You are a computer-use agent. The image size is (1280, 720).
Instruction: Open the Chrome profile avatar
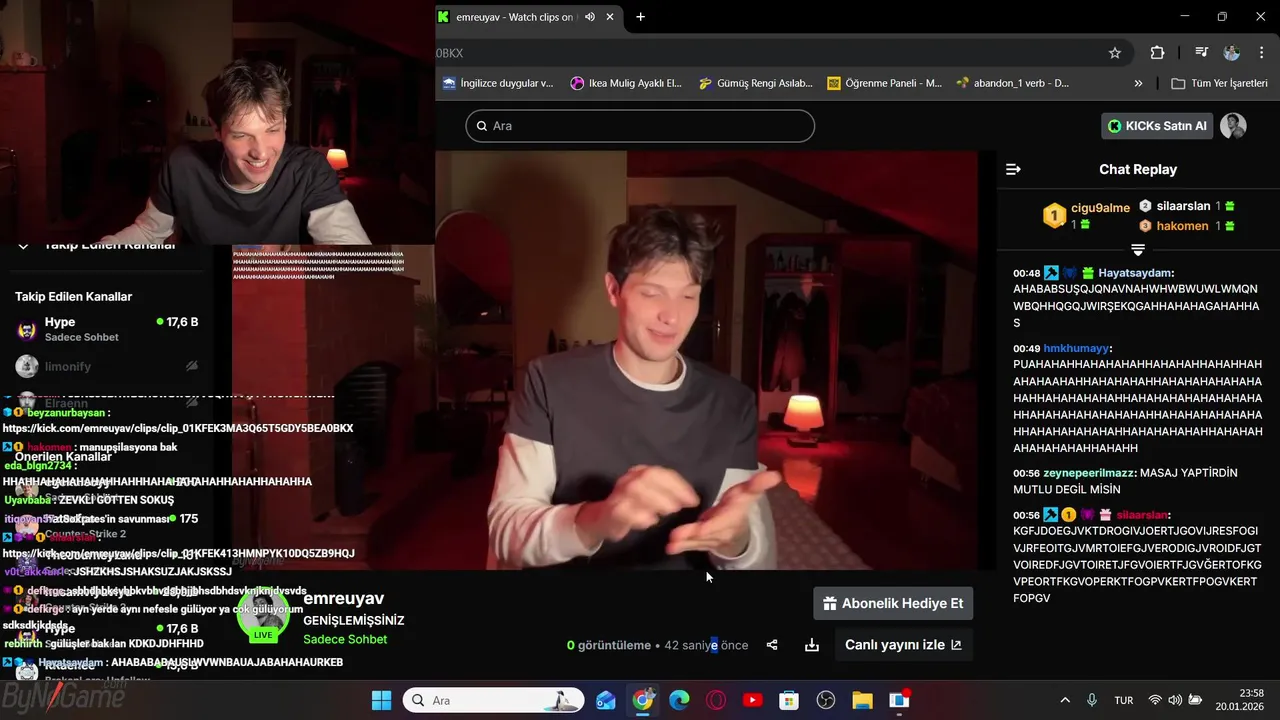point(1232,53)
